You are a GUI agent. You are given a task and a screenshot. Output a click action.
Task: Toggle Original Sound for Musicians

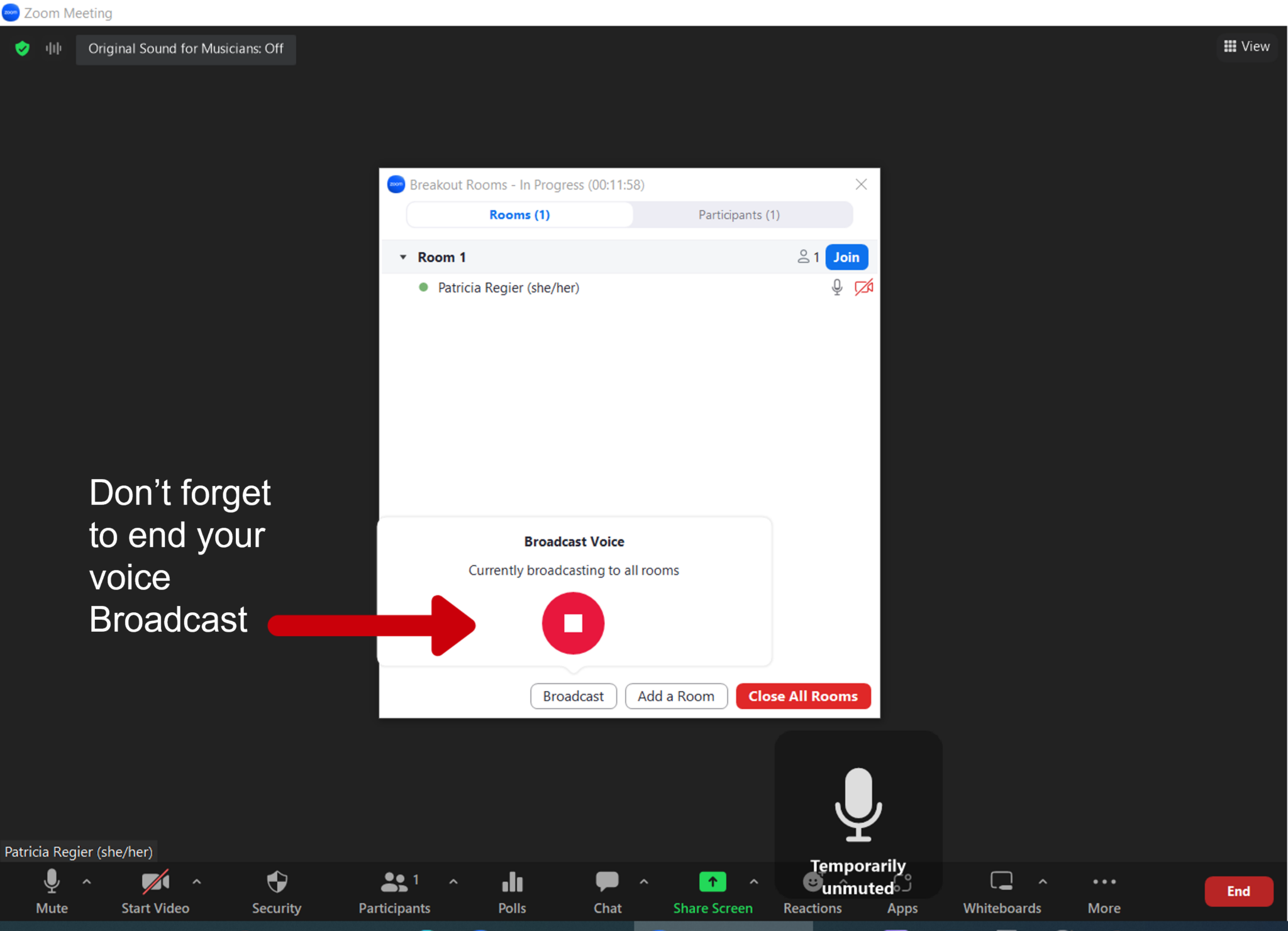[185, 49]
